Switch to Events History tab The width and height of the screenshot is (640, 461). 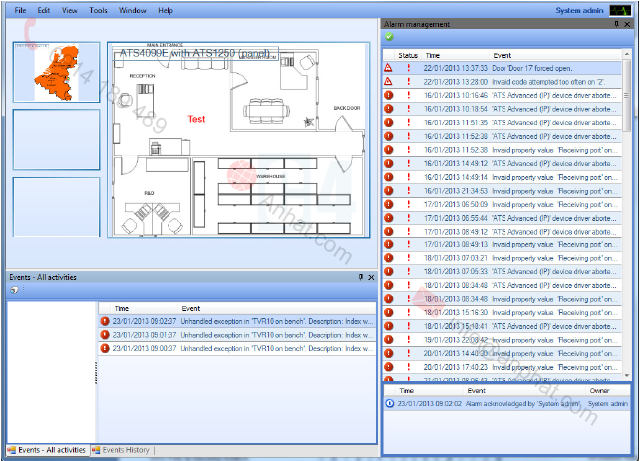[x=121, y=450]
